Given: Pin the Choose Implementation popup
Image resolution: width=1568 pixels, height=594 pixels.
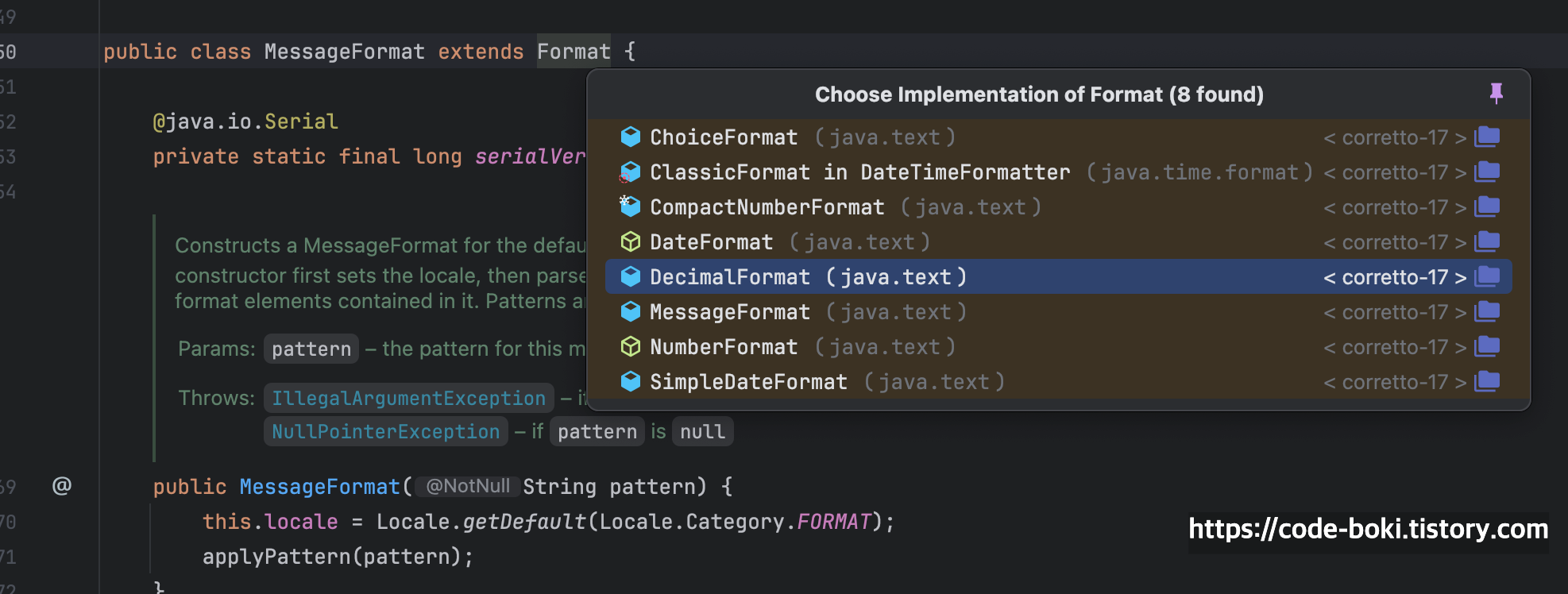Looking at the screenshot, I should (x=1496, y=94).
